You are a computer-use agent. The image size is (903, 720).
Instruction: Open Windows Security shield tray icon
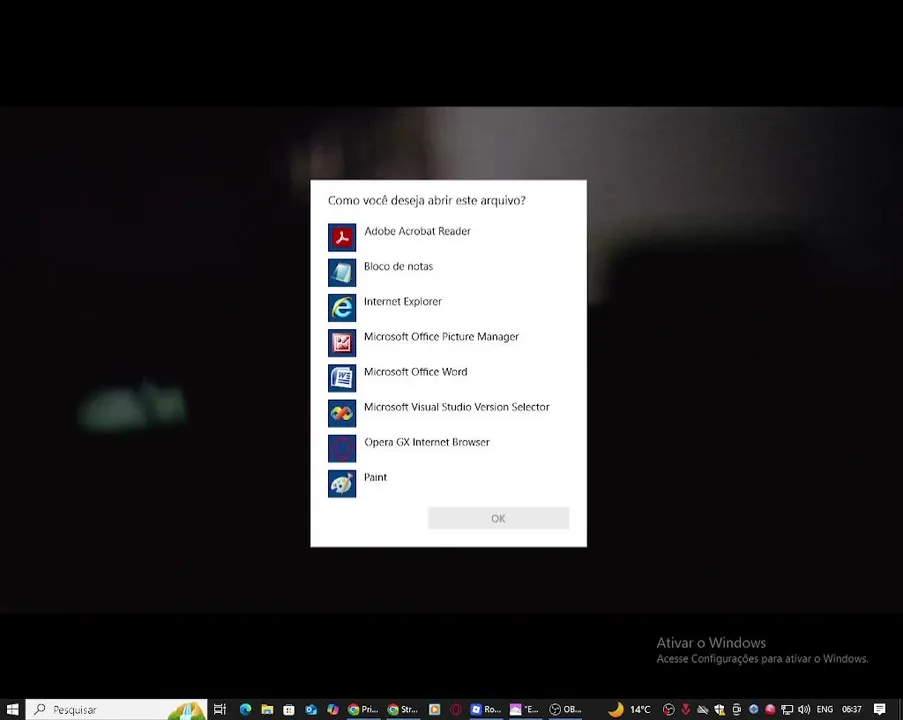720,709
